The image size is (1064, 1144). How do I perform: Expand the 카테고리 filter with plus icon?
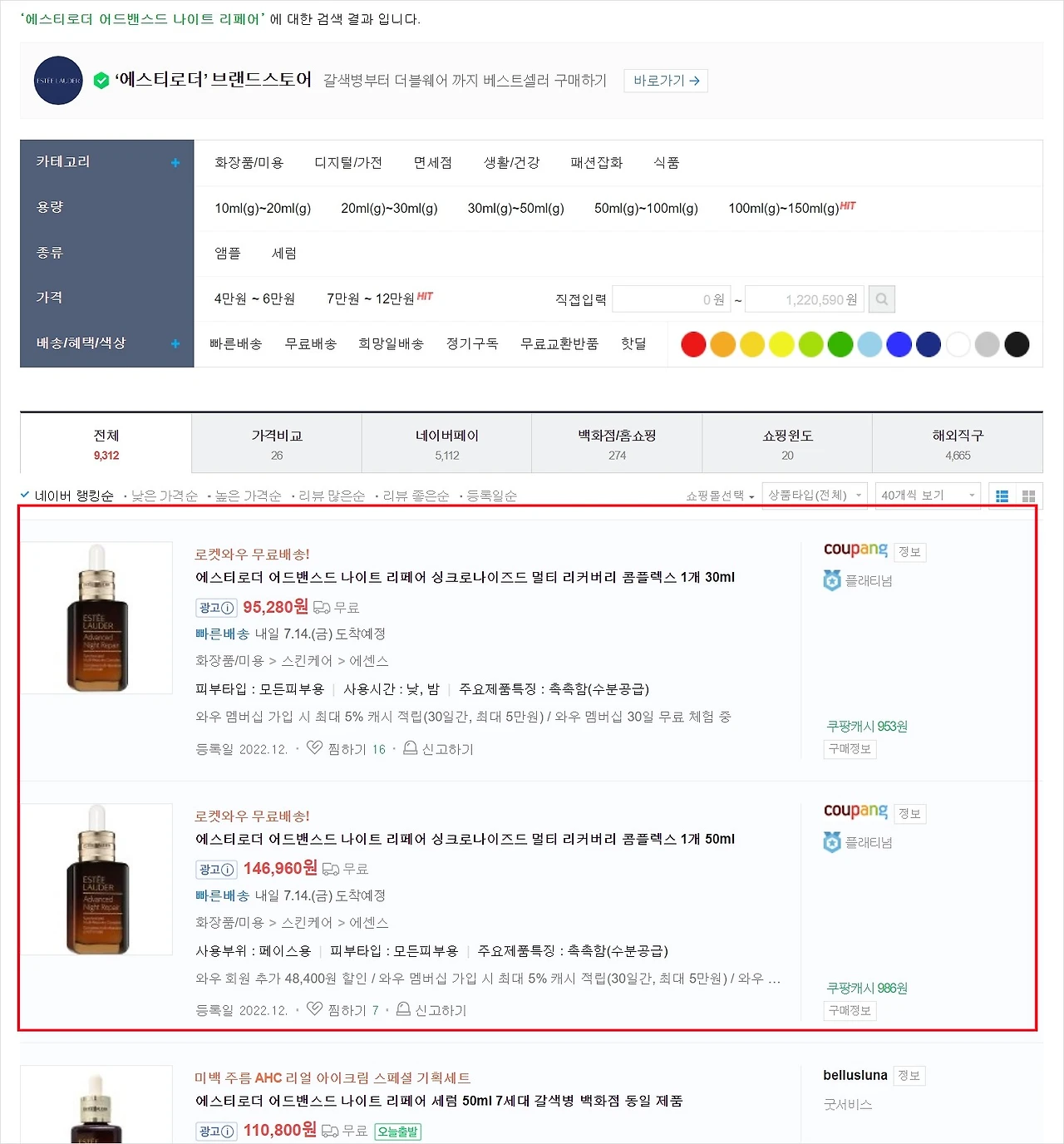tap(175, 163)
